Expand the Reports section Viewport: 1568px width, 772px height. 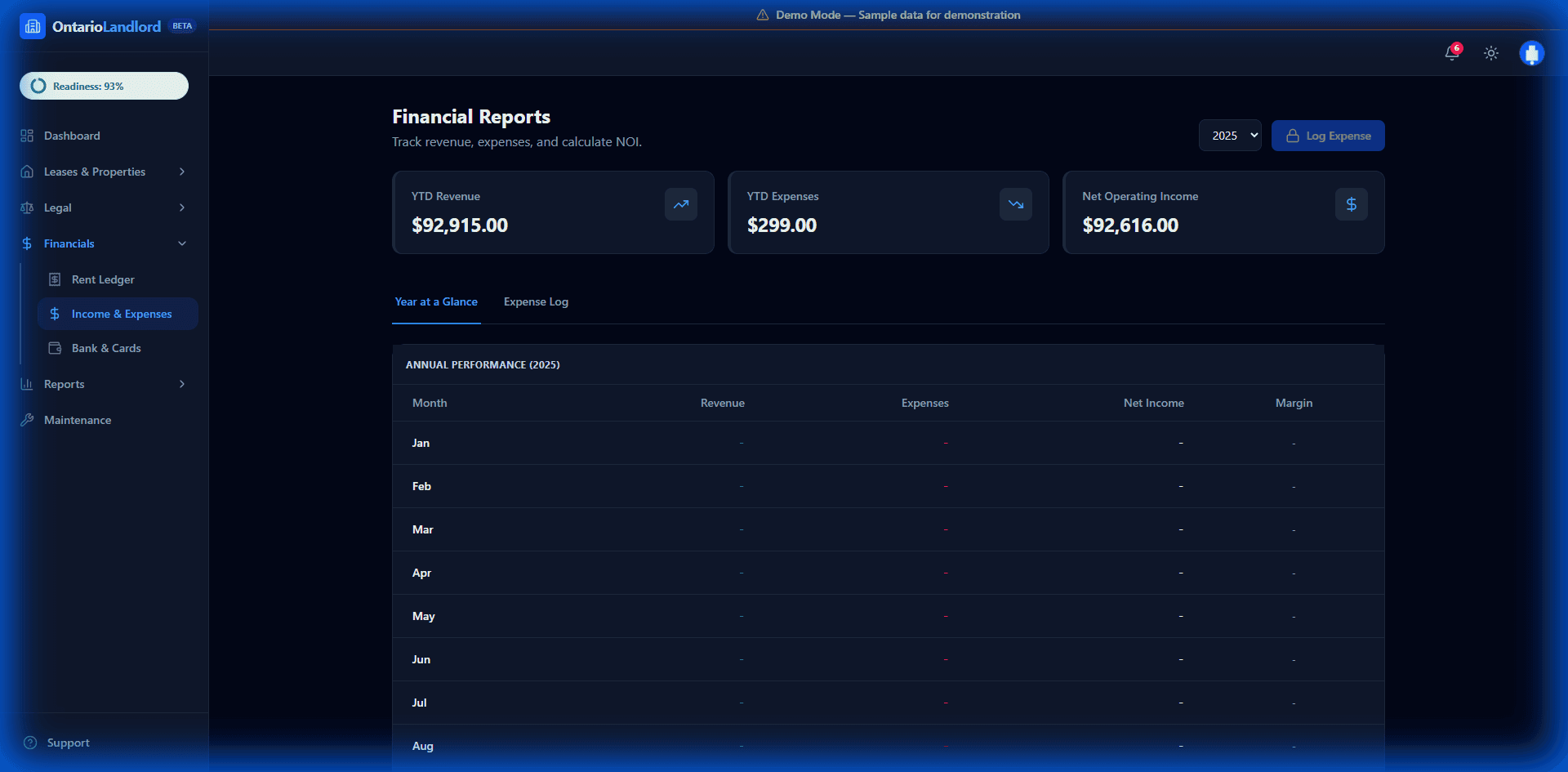coord(181,384)
